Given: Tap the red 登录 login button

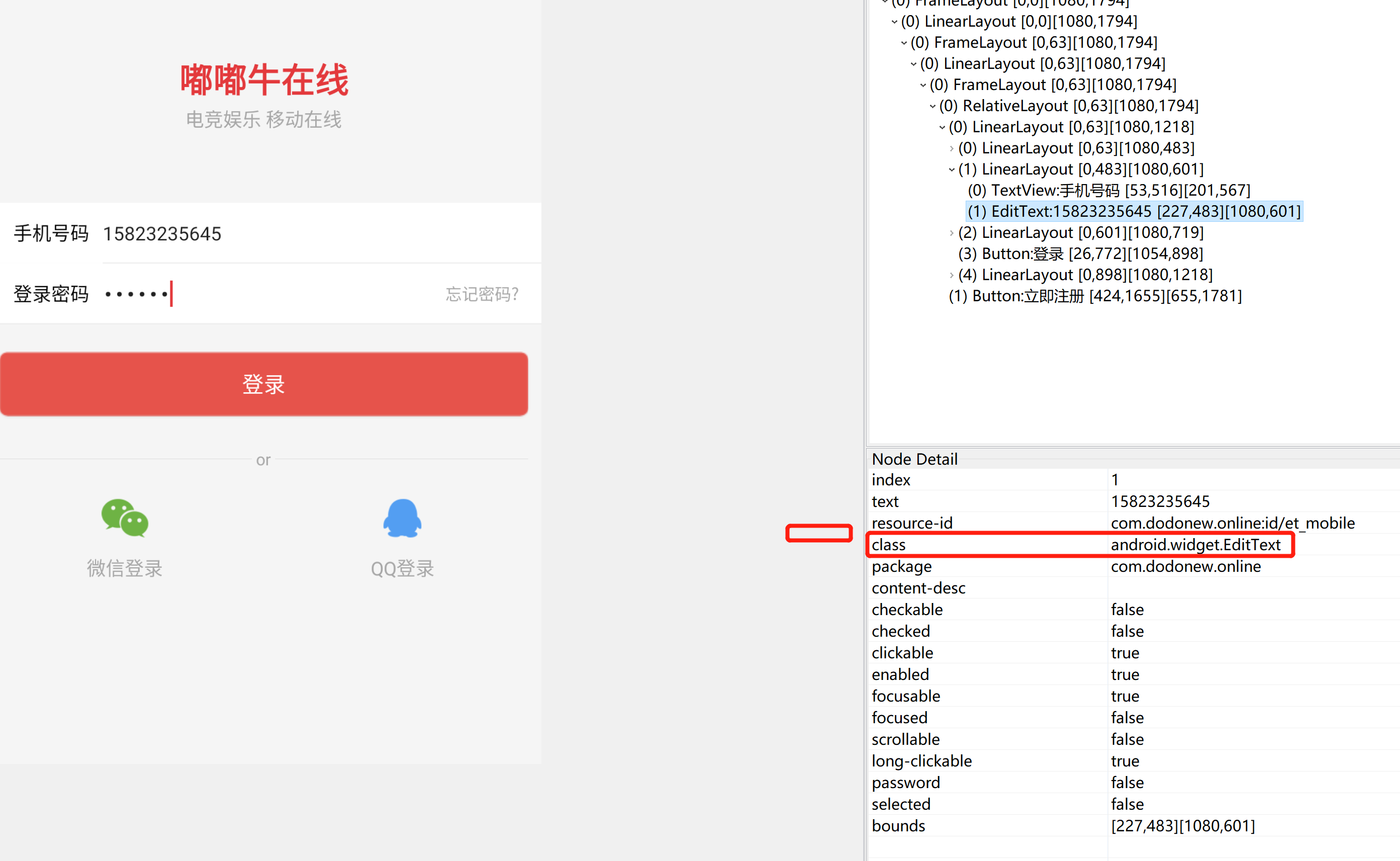Looking at the screenshot, I should pos(264,384).
